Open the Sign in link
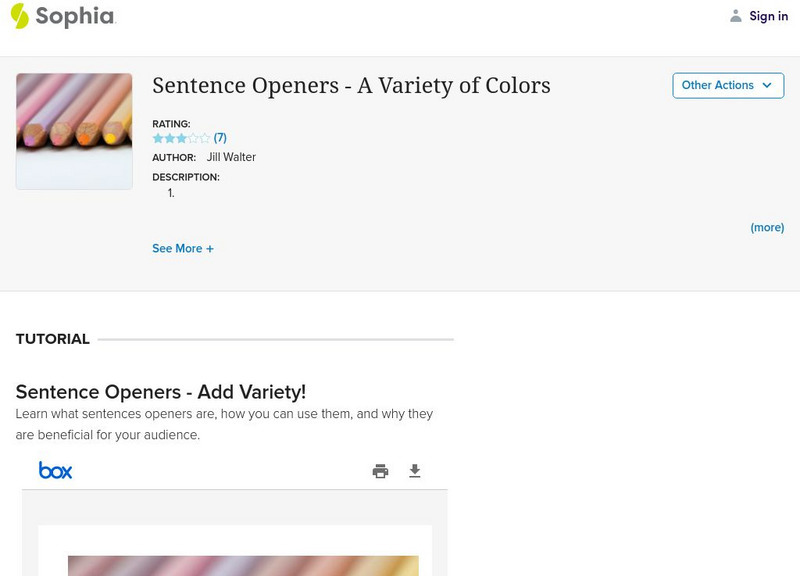The width and height of the screenshot is (800, 576). coord(768,16)
